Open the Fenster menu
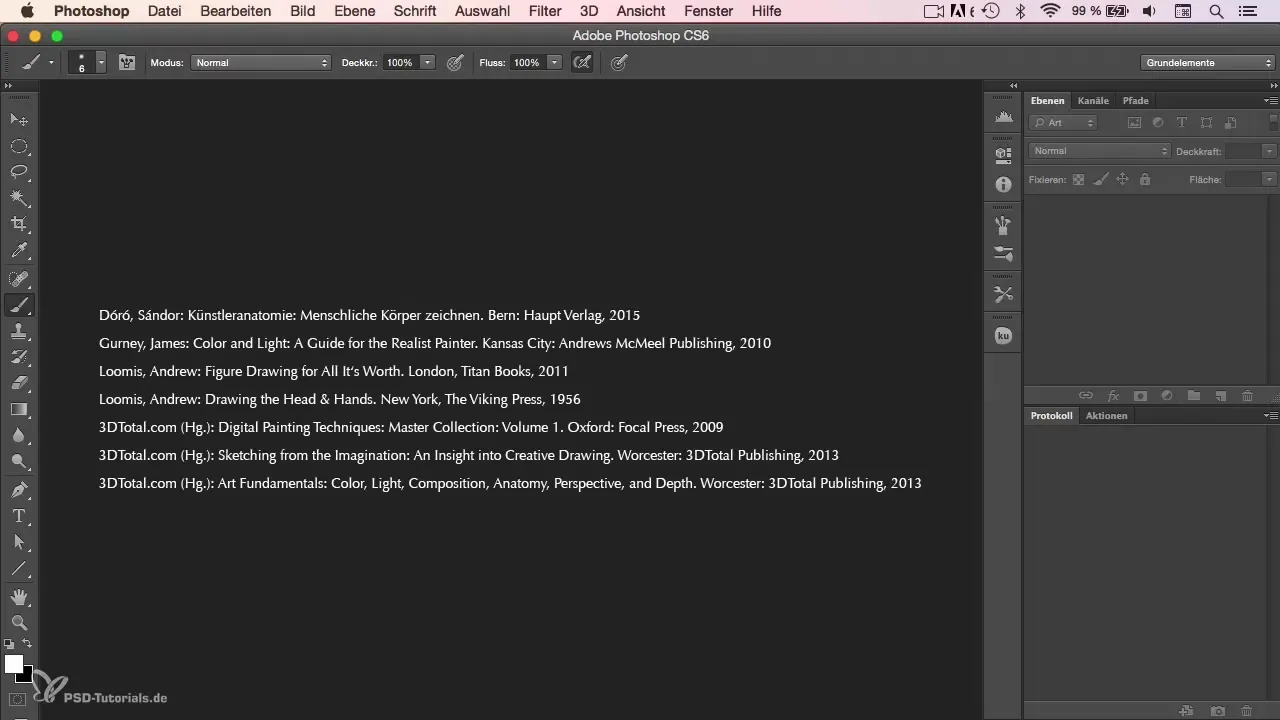The width and height of the screenshot is (1280, 720). click(709, 11)
